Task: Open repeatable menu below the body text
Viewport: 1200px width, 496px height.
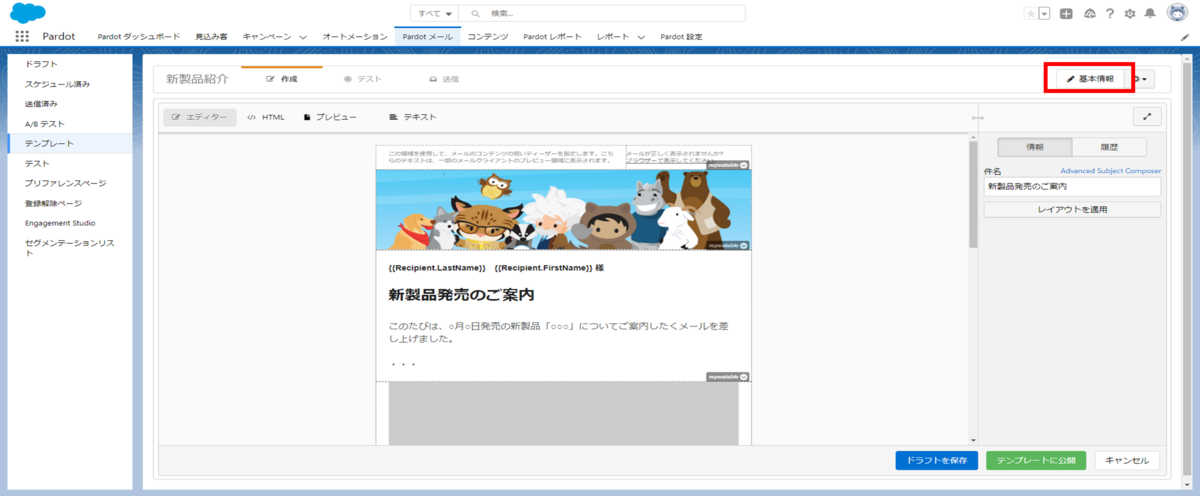Action: click(728, 377)
